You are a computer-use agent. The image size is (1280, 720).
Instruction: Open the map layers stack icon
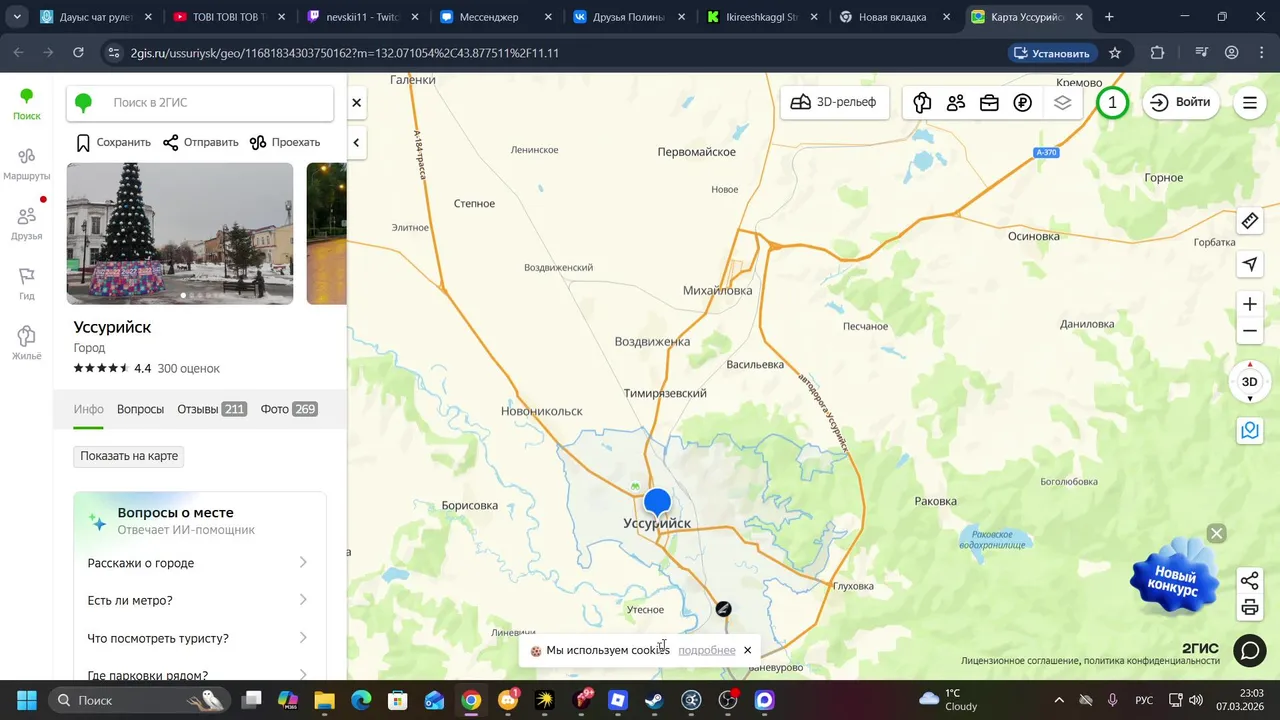pos(1062,102)
